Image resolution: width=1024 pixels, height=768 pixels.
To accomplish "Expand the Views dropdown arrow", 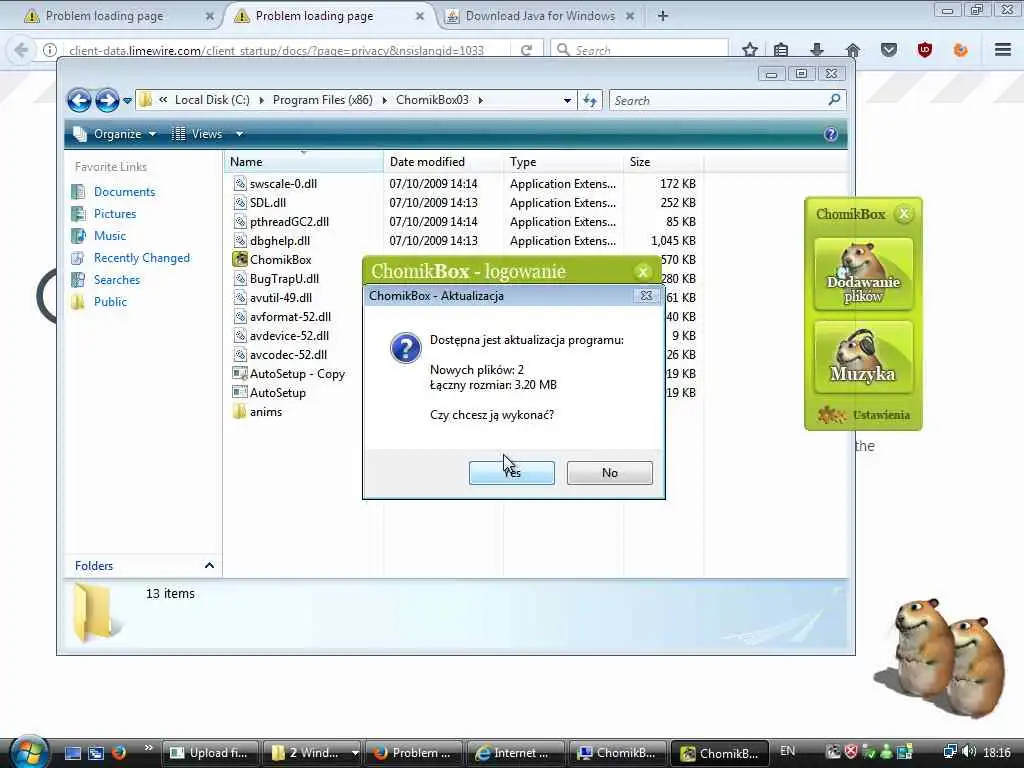I will [x=239, y=134].
